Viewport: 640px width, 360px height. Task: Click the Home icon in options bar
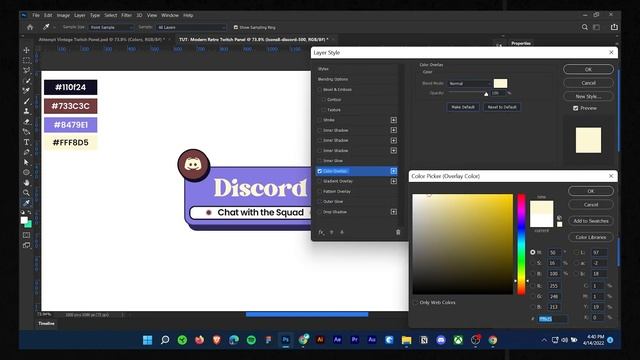[30, 27]
